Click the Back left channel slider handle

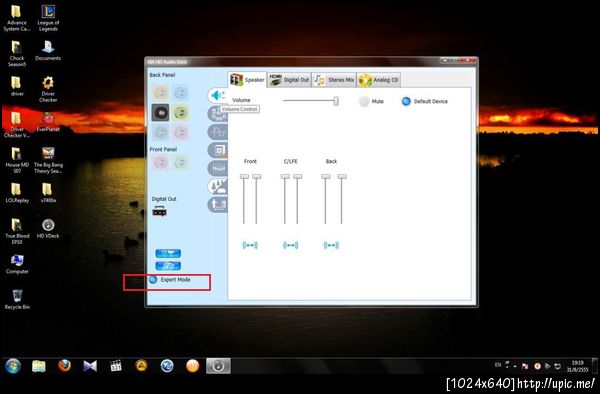pyautogui.click(x=326, y=176)
